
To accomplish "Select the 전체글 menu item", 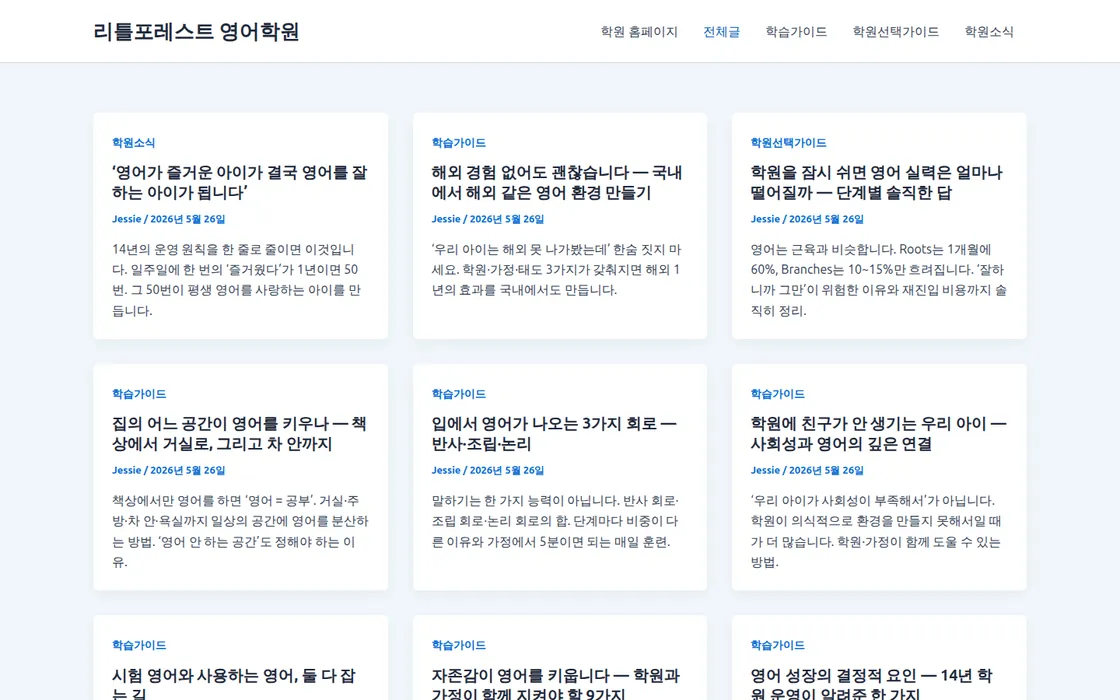I will (x=721, y=31).
